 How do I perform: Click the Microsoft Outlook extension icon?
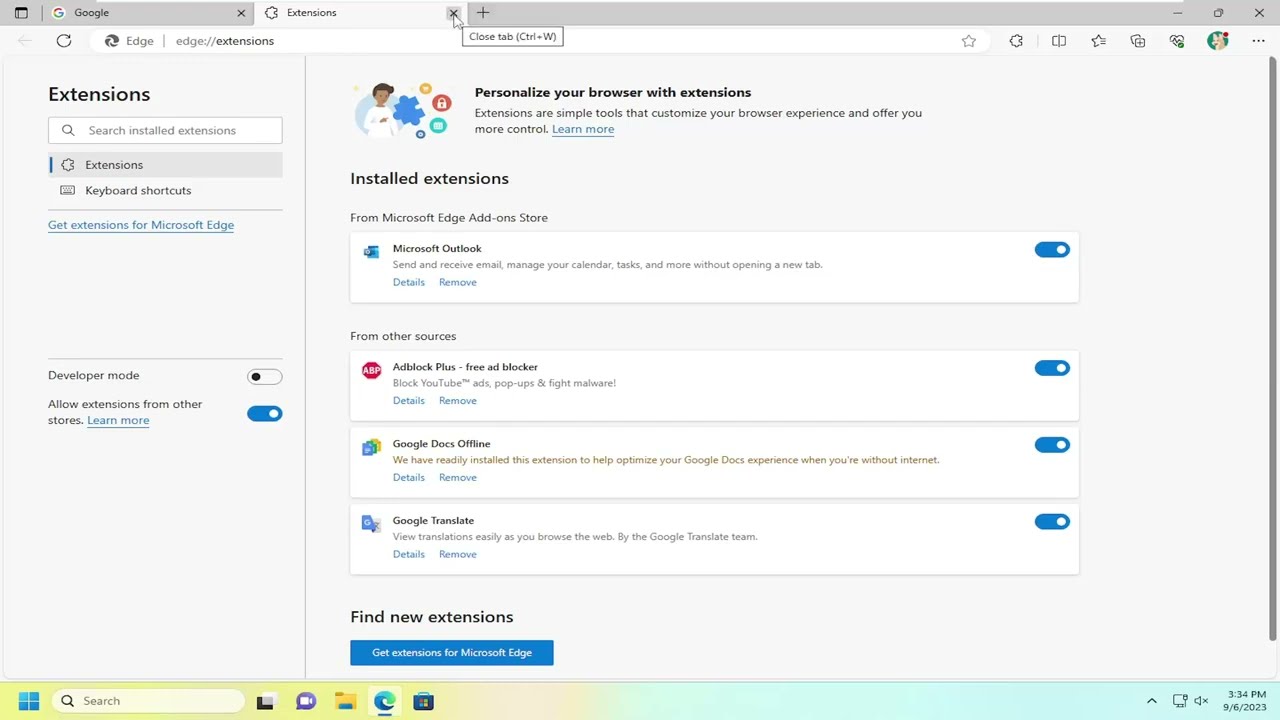click(x=371, y=252)
